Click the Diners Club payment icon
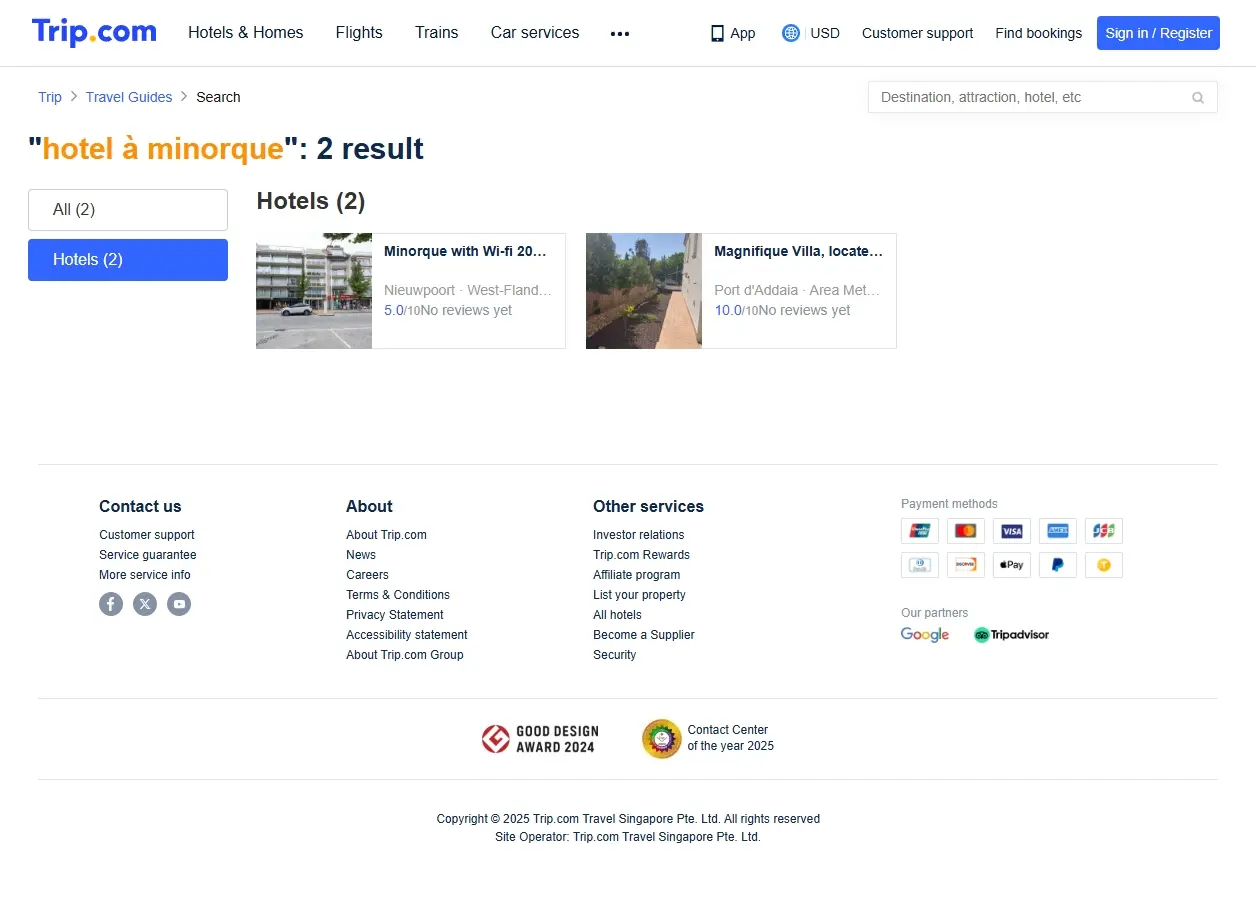The height and width of the screenshot is (921, 1256). (x=920, y=565)
